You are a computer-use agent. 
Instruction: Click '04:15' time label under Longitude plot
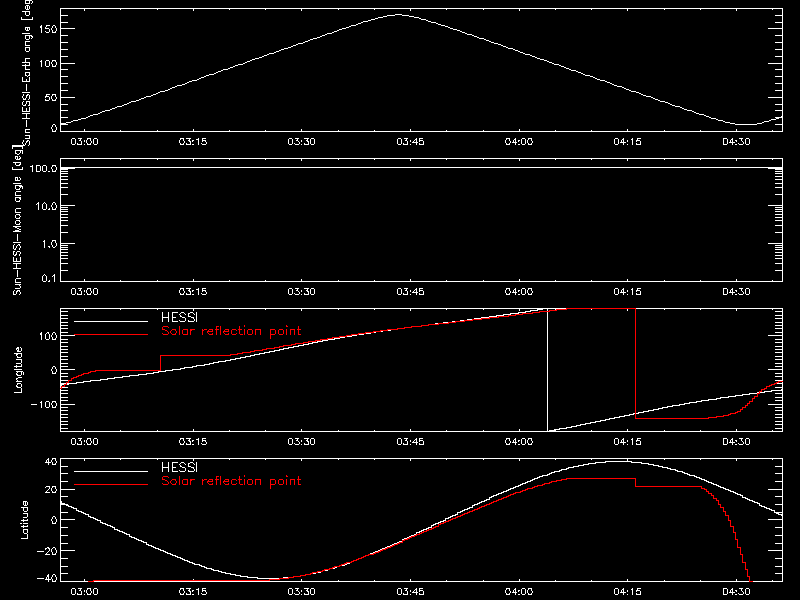[628, 442]
